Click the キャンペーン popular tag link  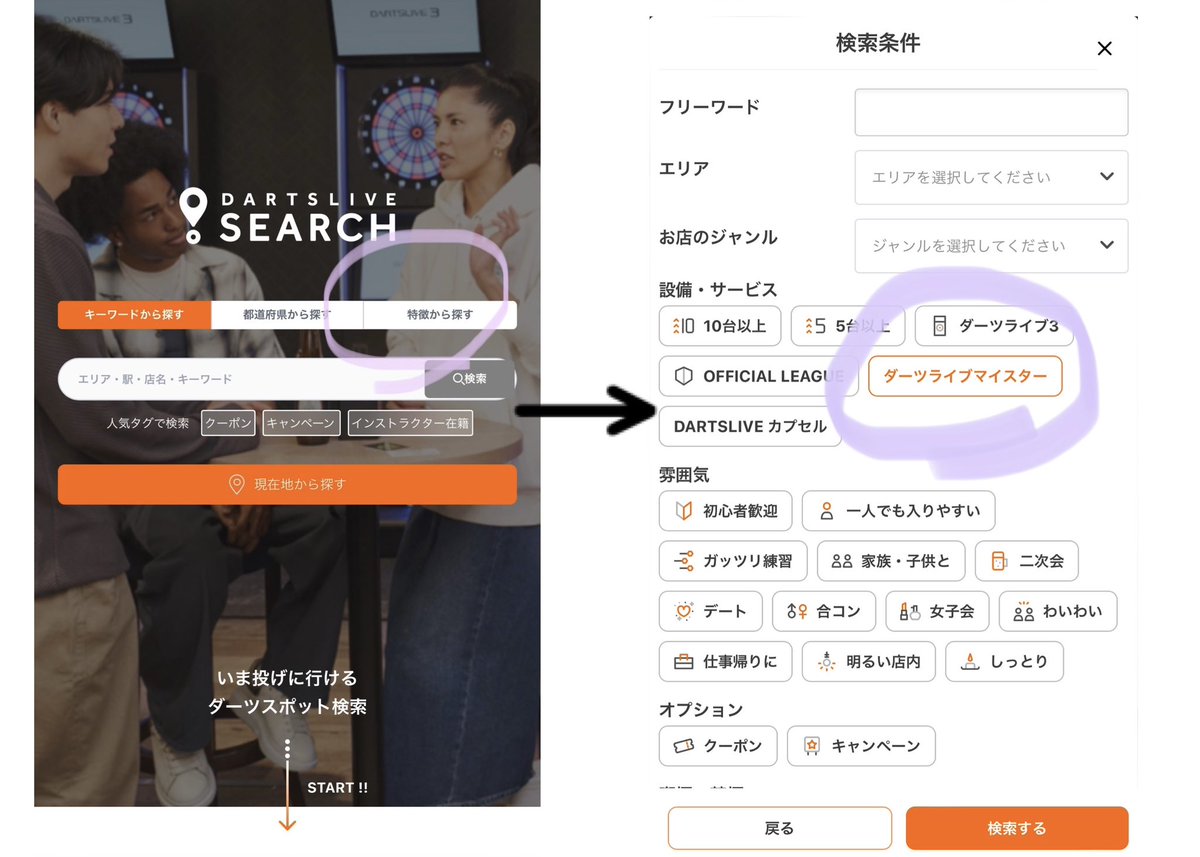point(301,423)
